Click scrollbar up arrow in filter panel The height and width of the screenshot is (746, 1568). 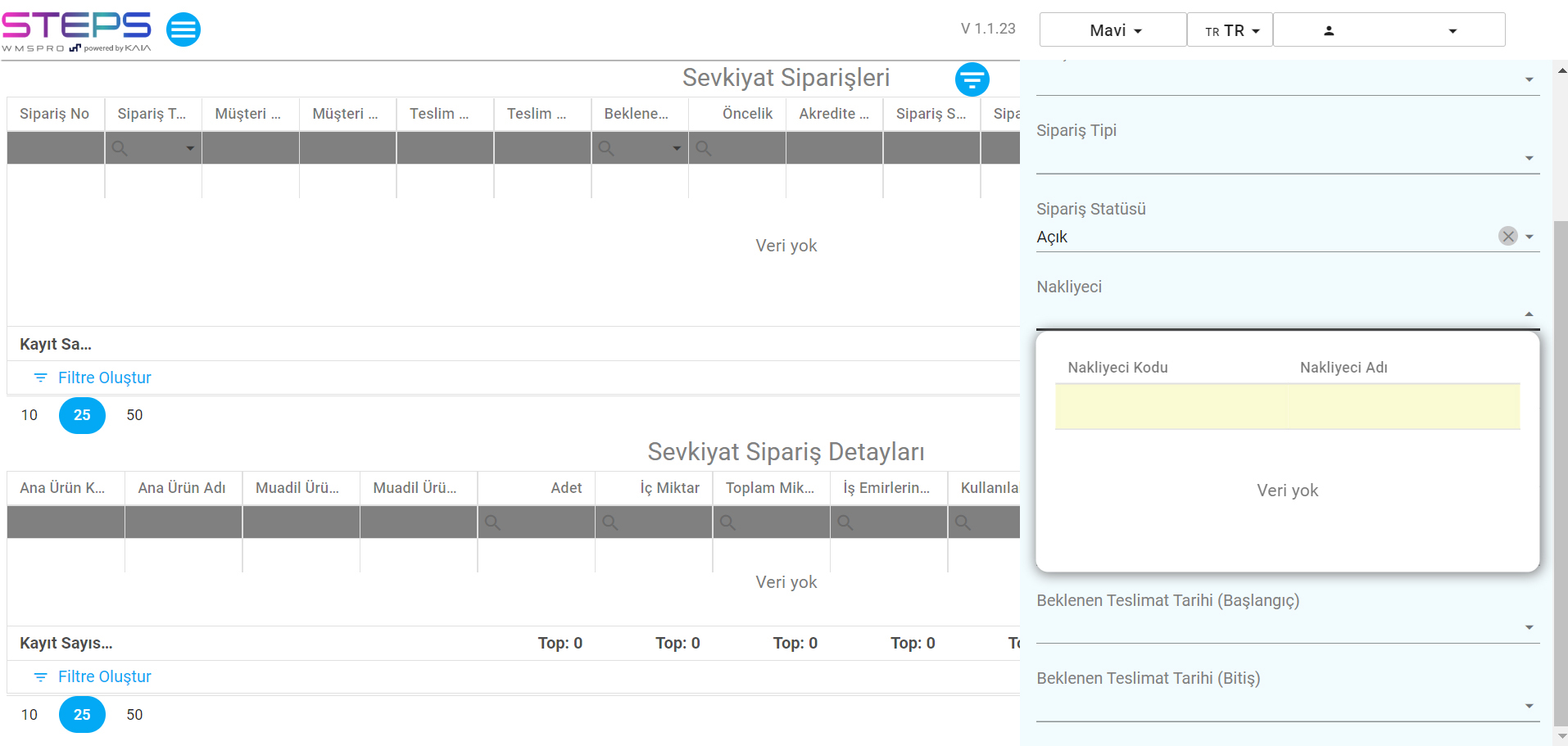1561,70
